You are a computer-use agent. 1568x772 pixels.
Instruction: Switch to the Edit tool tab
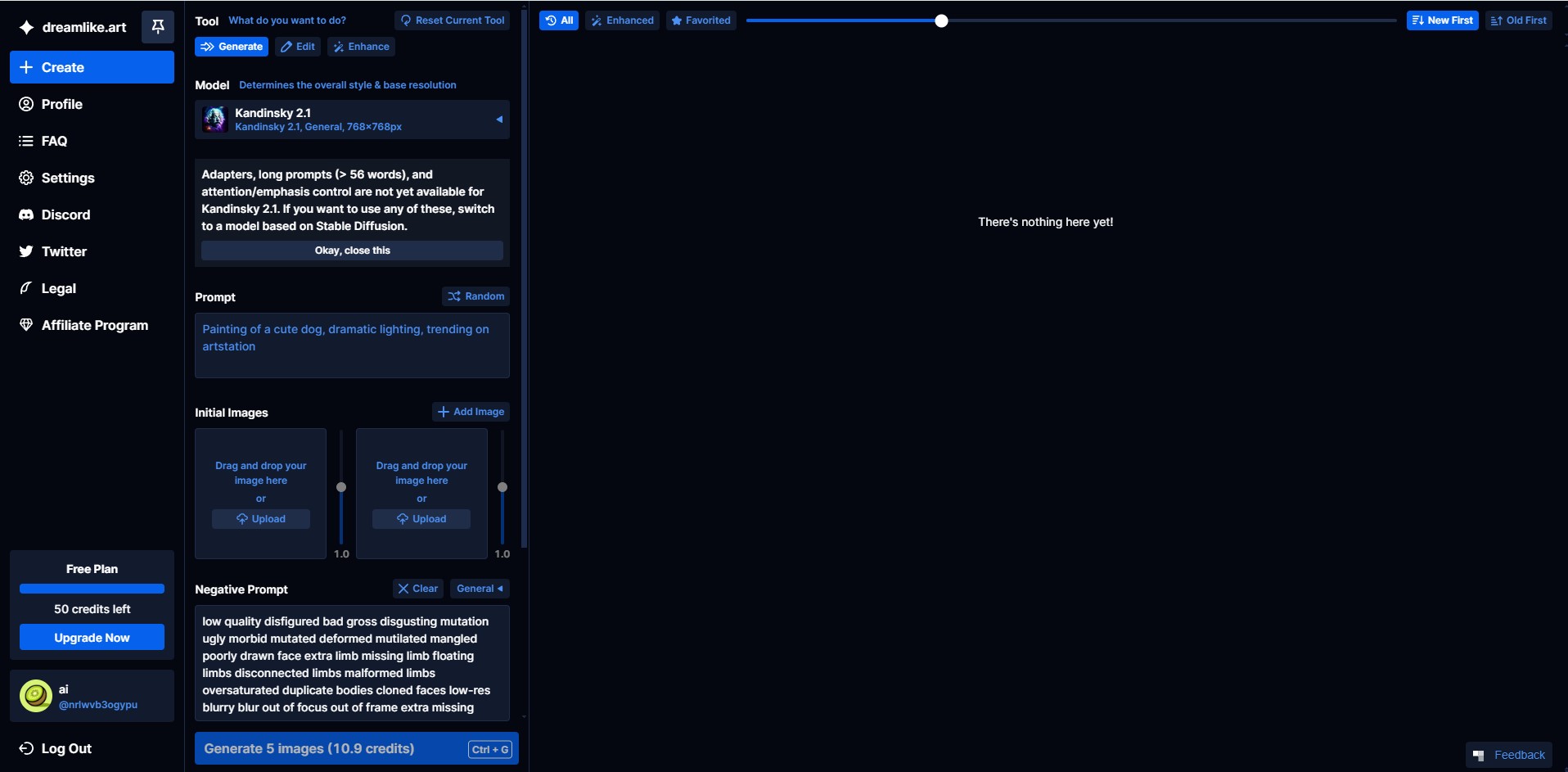coord(298,47)
